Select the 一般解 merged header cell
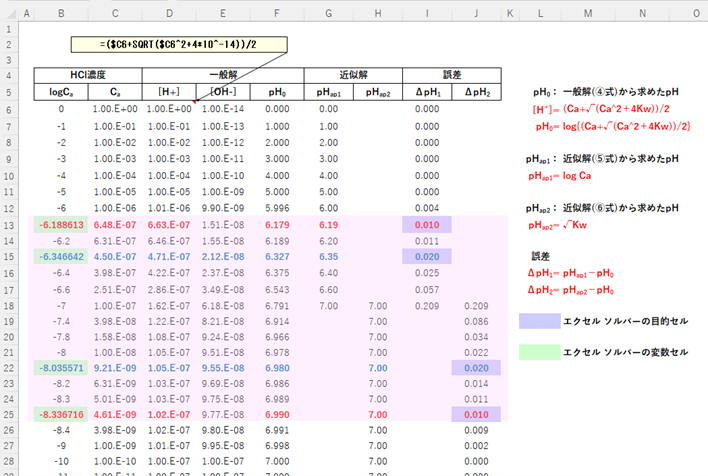Screen dimensions: 708x476 tap(222, 76)
